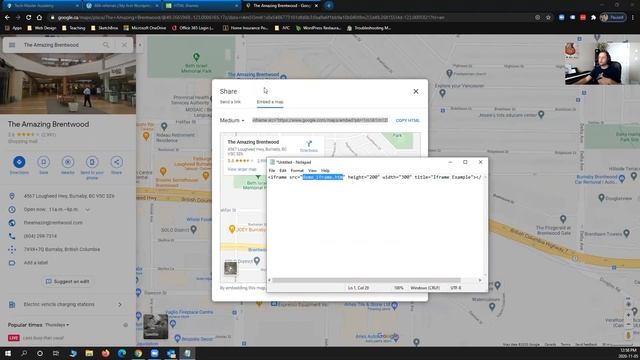This screenshot has height=360, width=640.
Task: Click the taskbar search icon
Action: click(24, 353)
